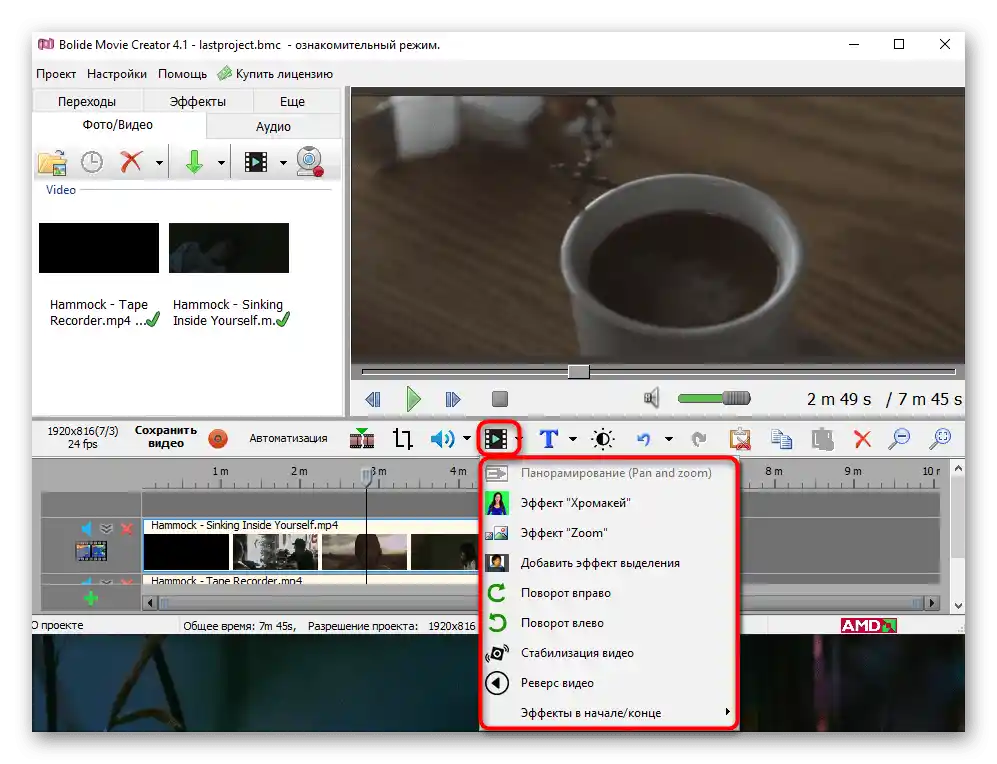Open the Настройки menu

pyautogui.click(x=117, y=74)
